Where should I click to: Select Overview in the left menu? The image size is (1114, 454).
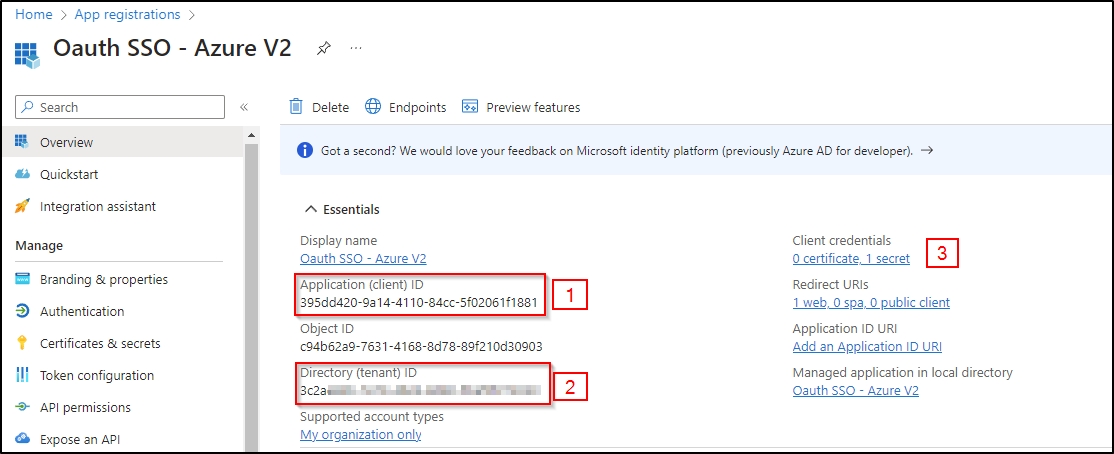coord(66,143)
